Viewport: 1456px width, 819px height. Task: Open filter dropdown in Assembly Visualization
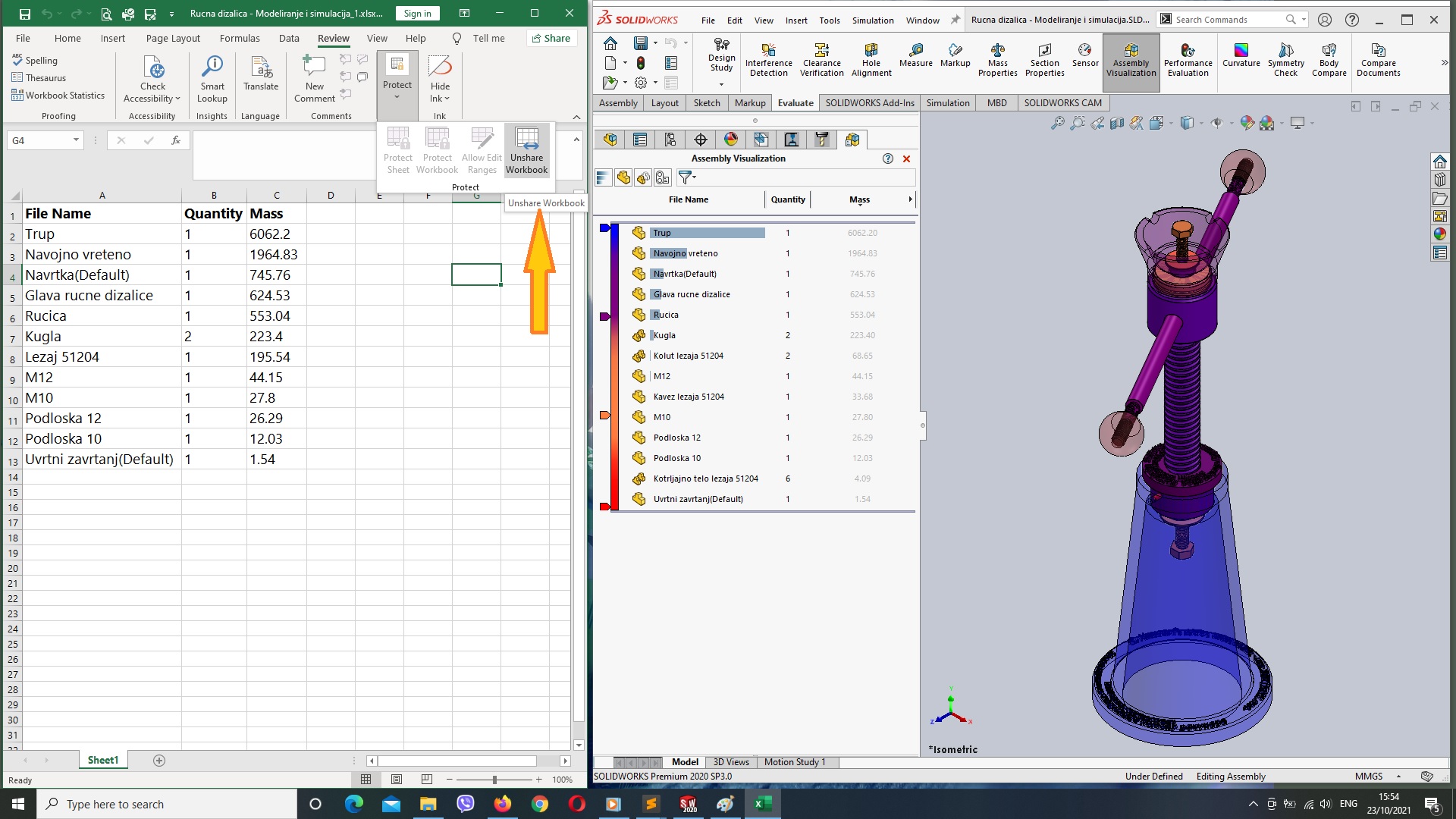[687, 177]
